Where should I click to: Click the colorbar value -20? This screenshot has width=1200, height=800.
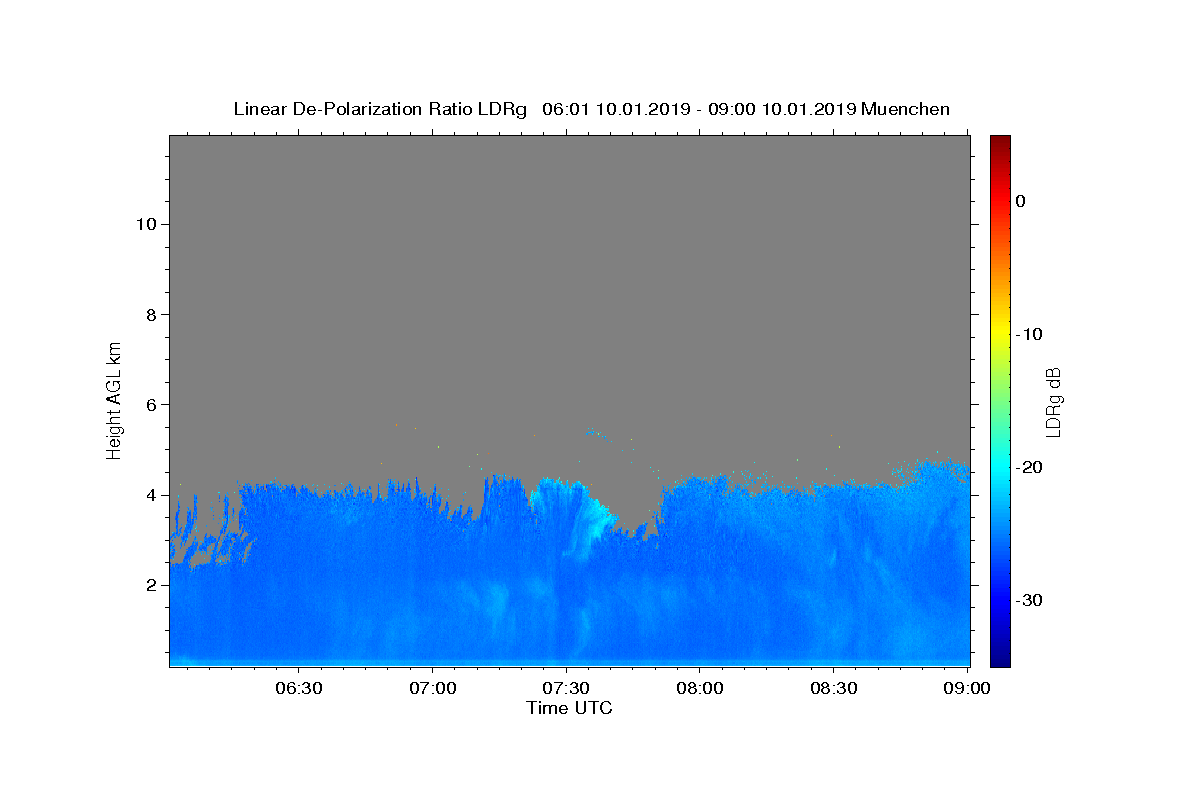(x=1029, y=467)
